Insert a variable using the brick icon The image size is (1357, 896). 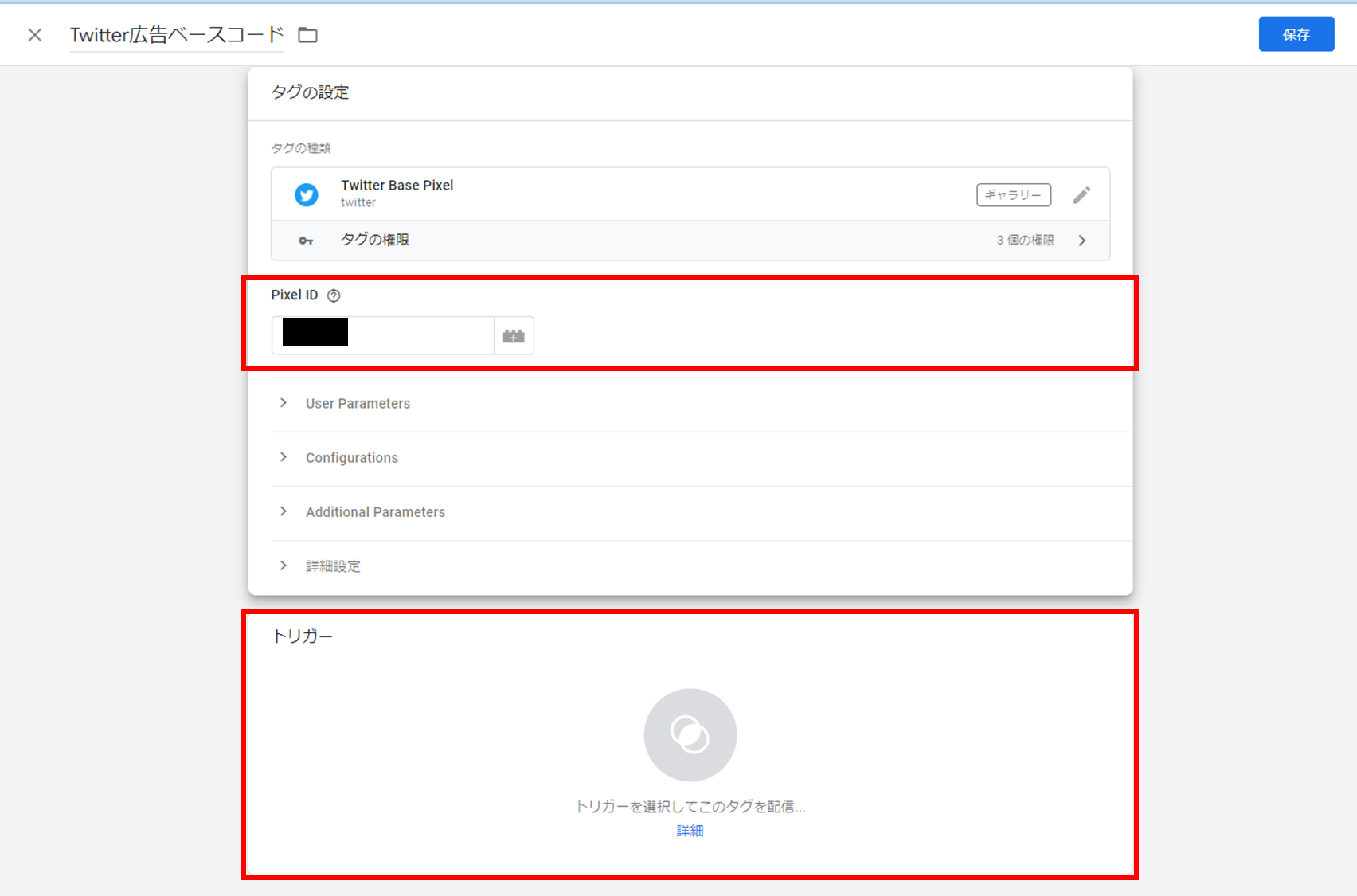click(514, 335)
